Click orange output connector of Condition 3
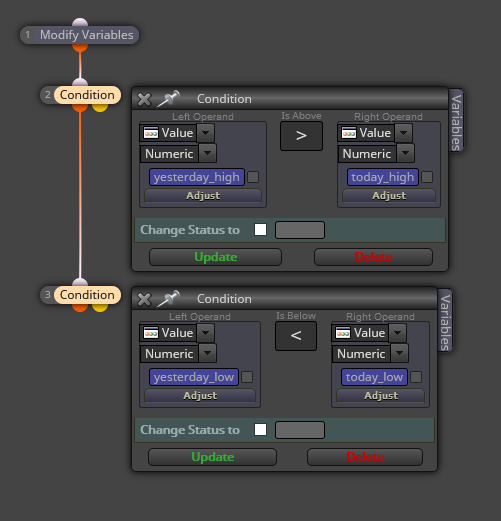The image size is (501, 521). click(80, 308)
